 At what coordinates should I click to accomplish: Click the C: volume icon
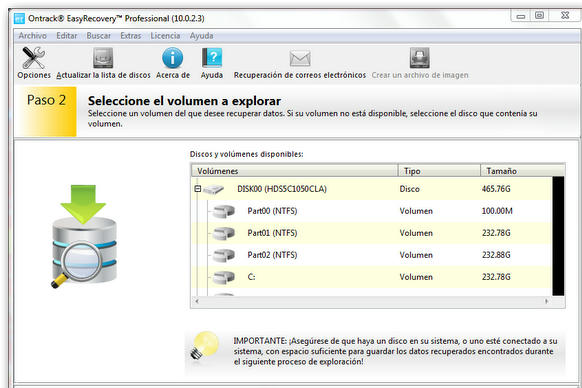223,277
